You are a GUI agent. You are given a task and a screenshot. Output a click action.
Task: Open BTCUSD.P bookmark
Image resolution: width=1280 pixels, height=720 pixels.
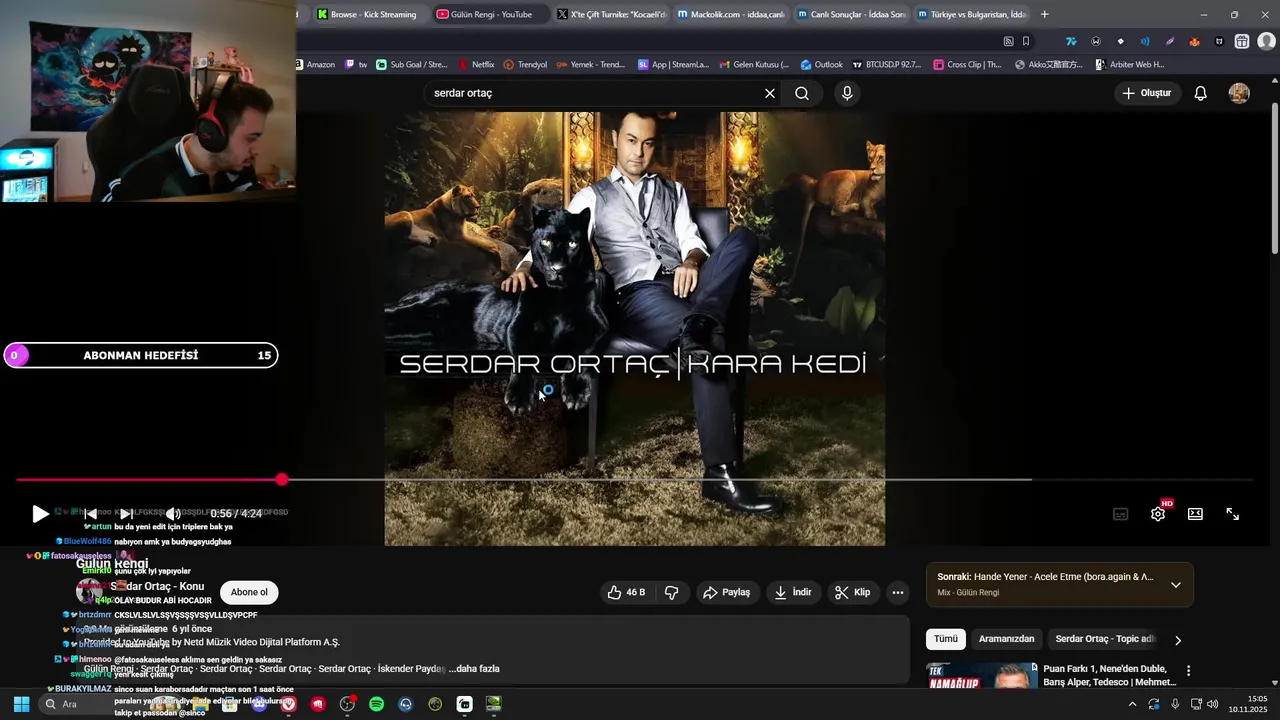886,65
